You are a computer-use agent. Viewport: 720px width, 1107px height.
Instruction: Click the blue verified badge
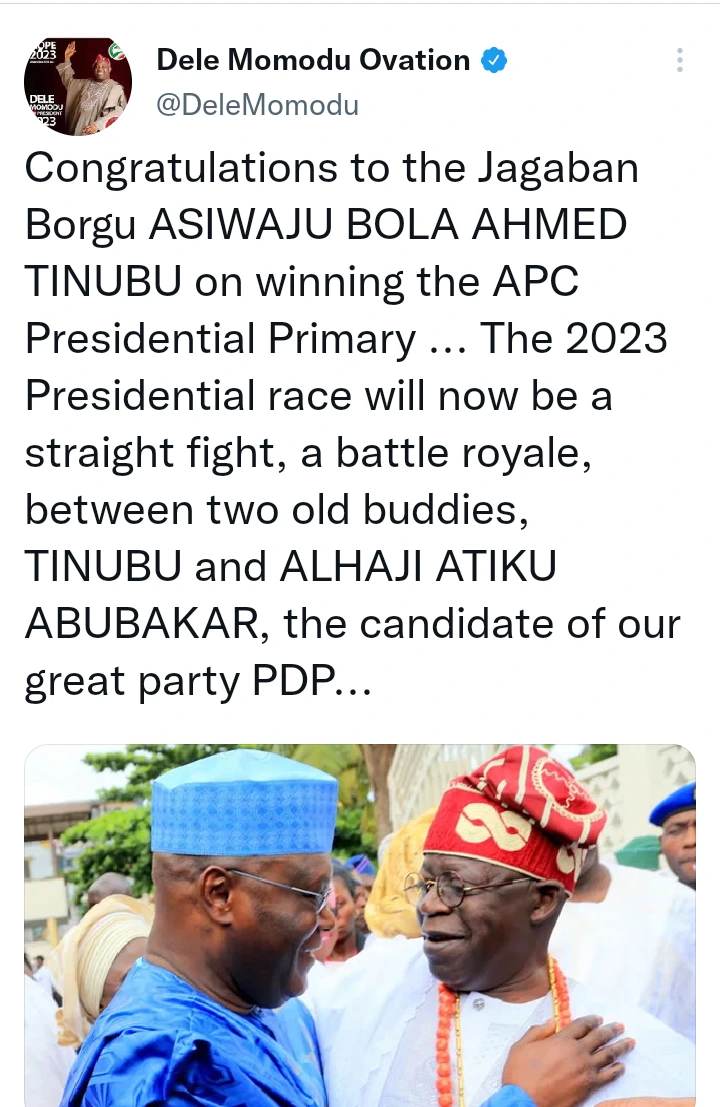pos(494,61)
